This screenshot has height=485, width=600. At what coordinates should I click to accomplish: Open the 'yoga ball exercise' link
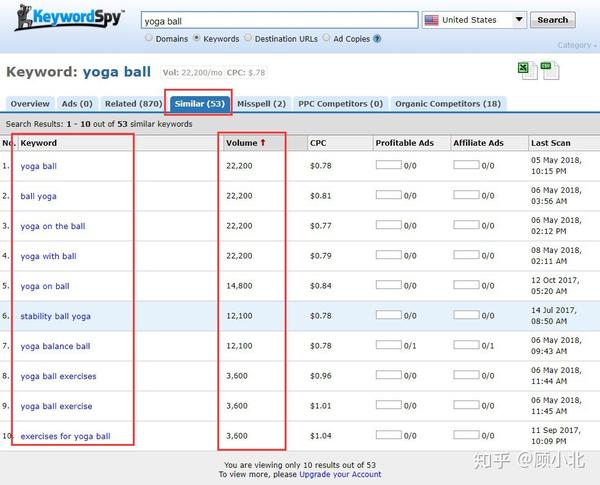click(56, 406)
